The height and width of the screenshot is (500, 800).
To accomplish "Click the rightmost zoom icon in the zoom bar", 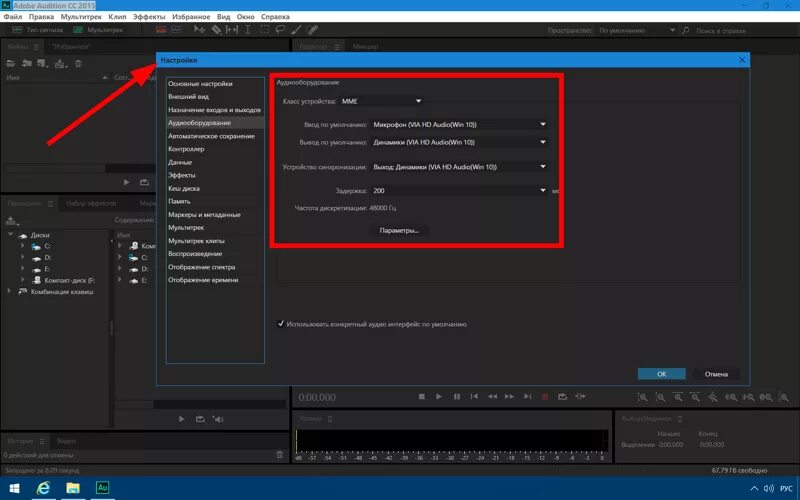I will pyautogui.click(x=784, y=397).
